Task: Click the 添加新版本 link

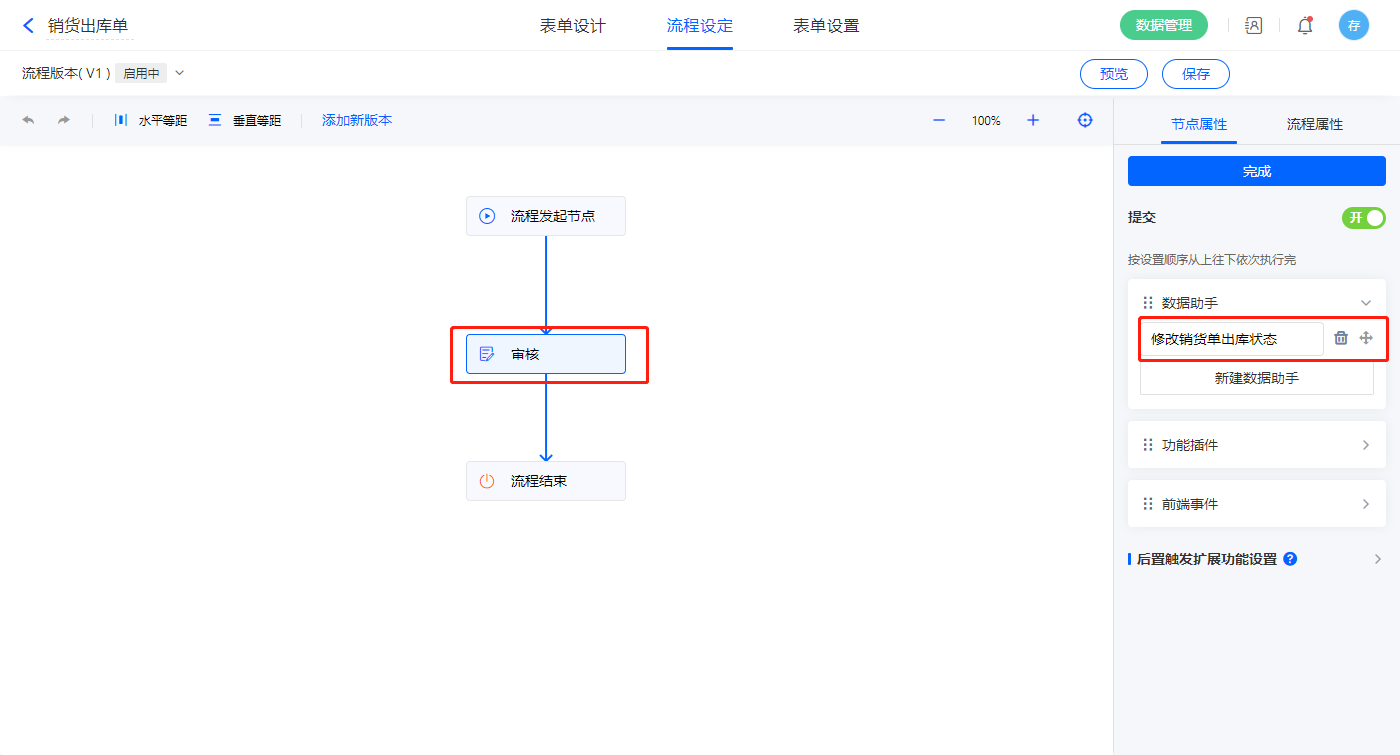Action: tap(357, 120)
